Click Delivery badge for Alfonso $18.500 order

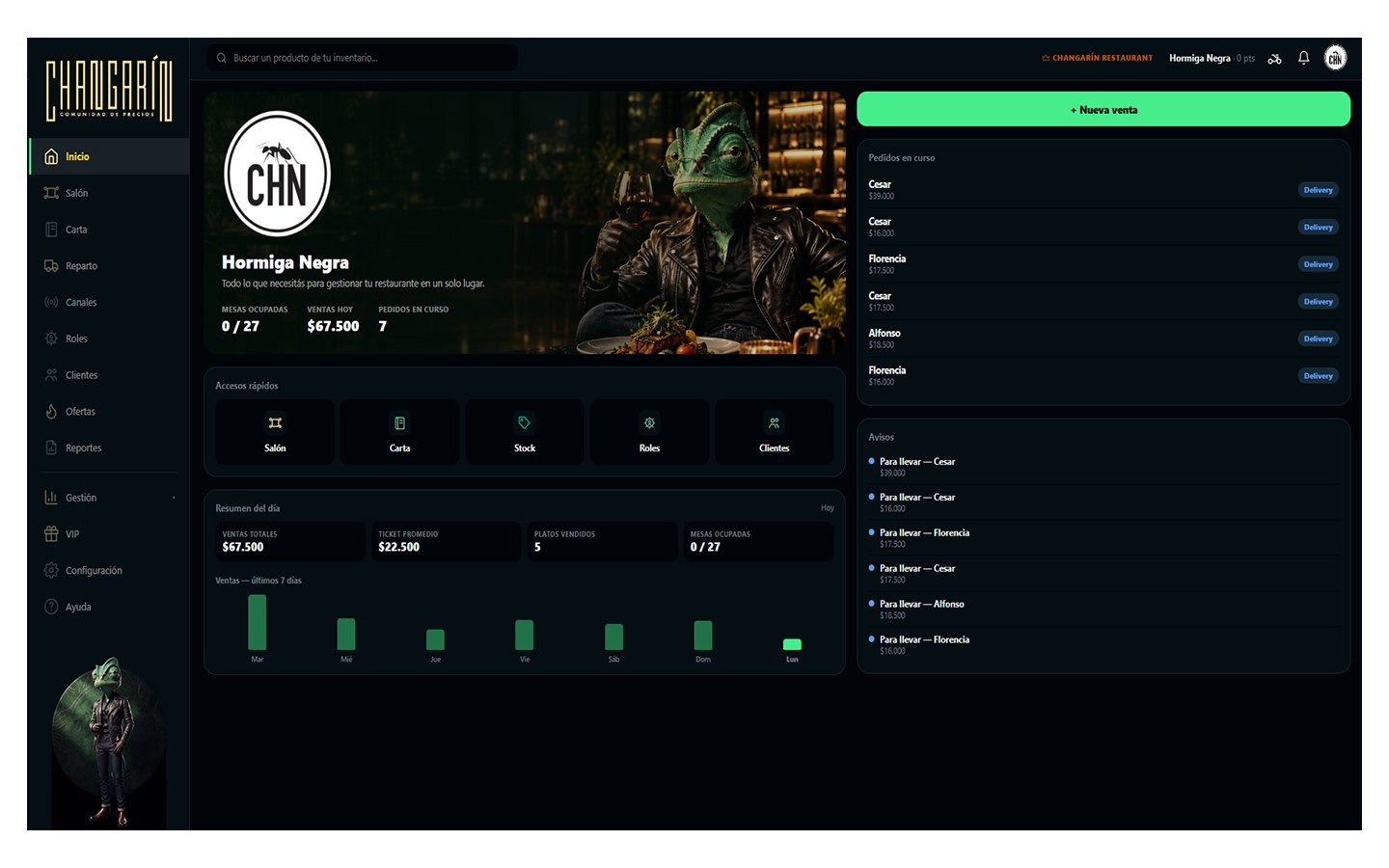click(1318, 339)
